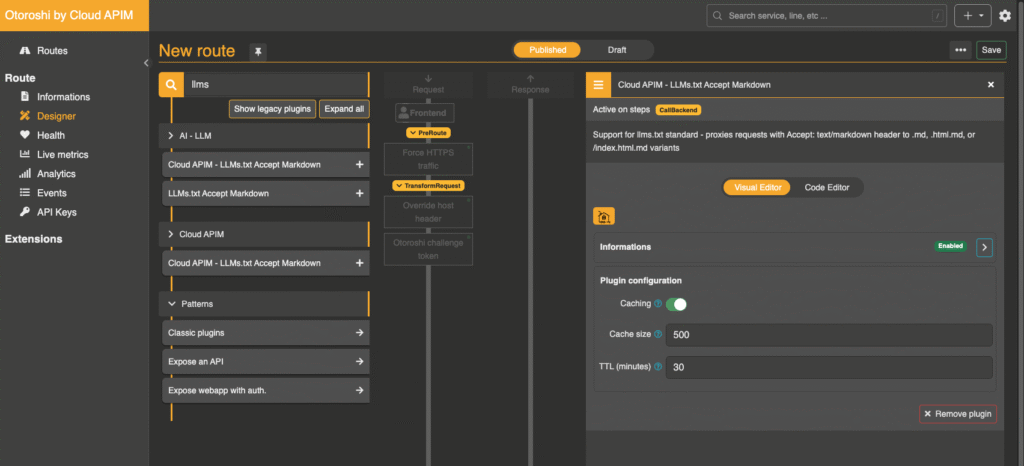Click the Remove plugin button
1024x466 pixels.
click(957, 414)
